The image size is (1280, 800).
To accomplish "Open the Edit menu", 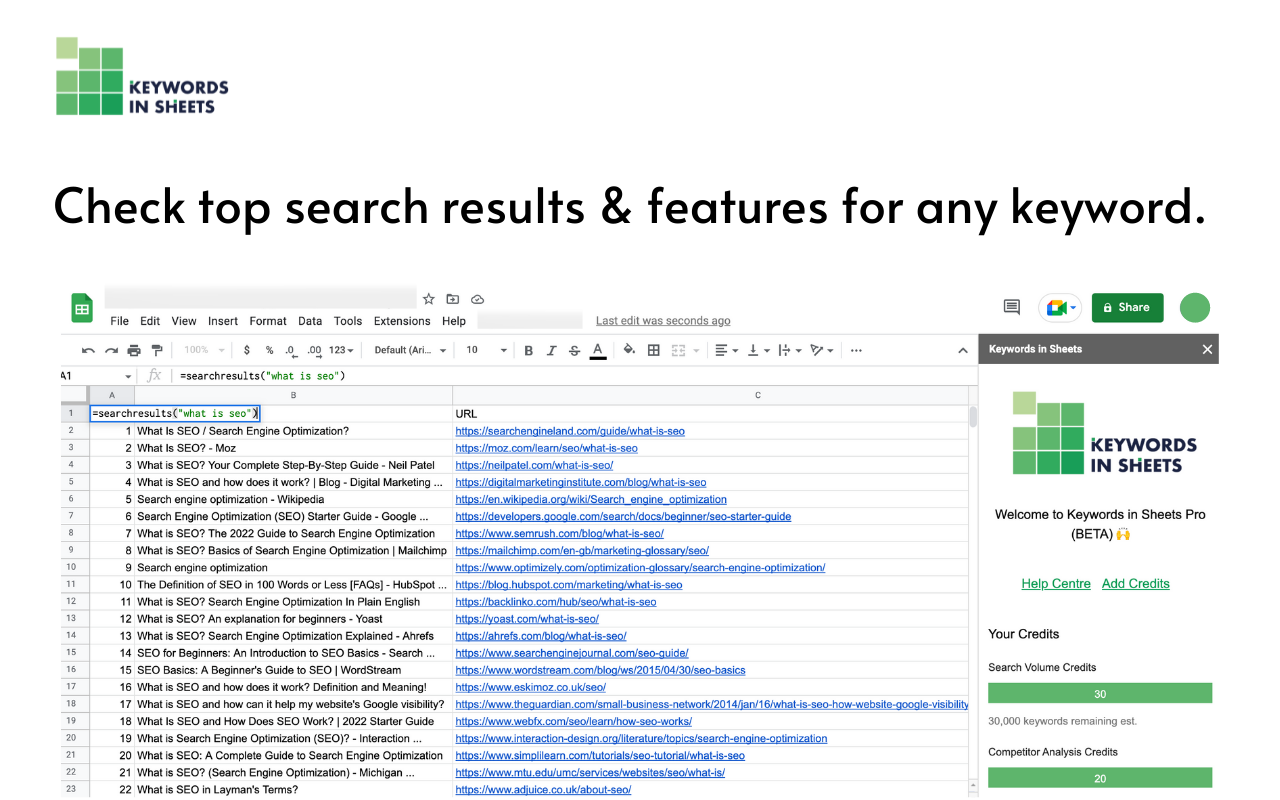I will [x=150, y=321].
